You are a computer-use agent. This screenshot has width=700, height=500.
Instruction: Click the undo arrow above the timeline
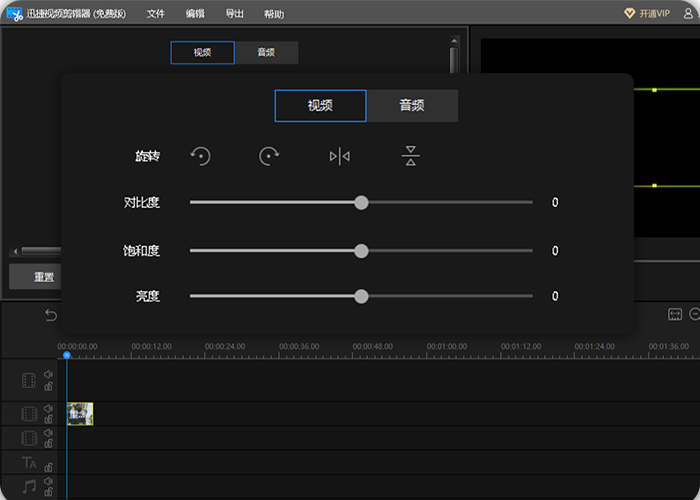pyautogui.click(x=51, y=315)
